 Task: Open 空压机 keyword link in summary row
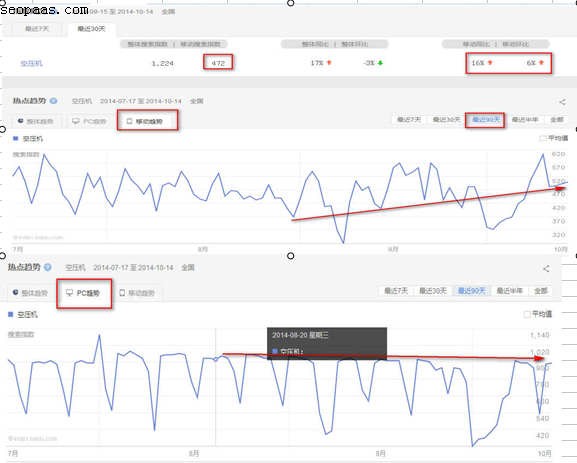31,63
